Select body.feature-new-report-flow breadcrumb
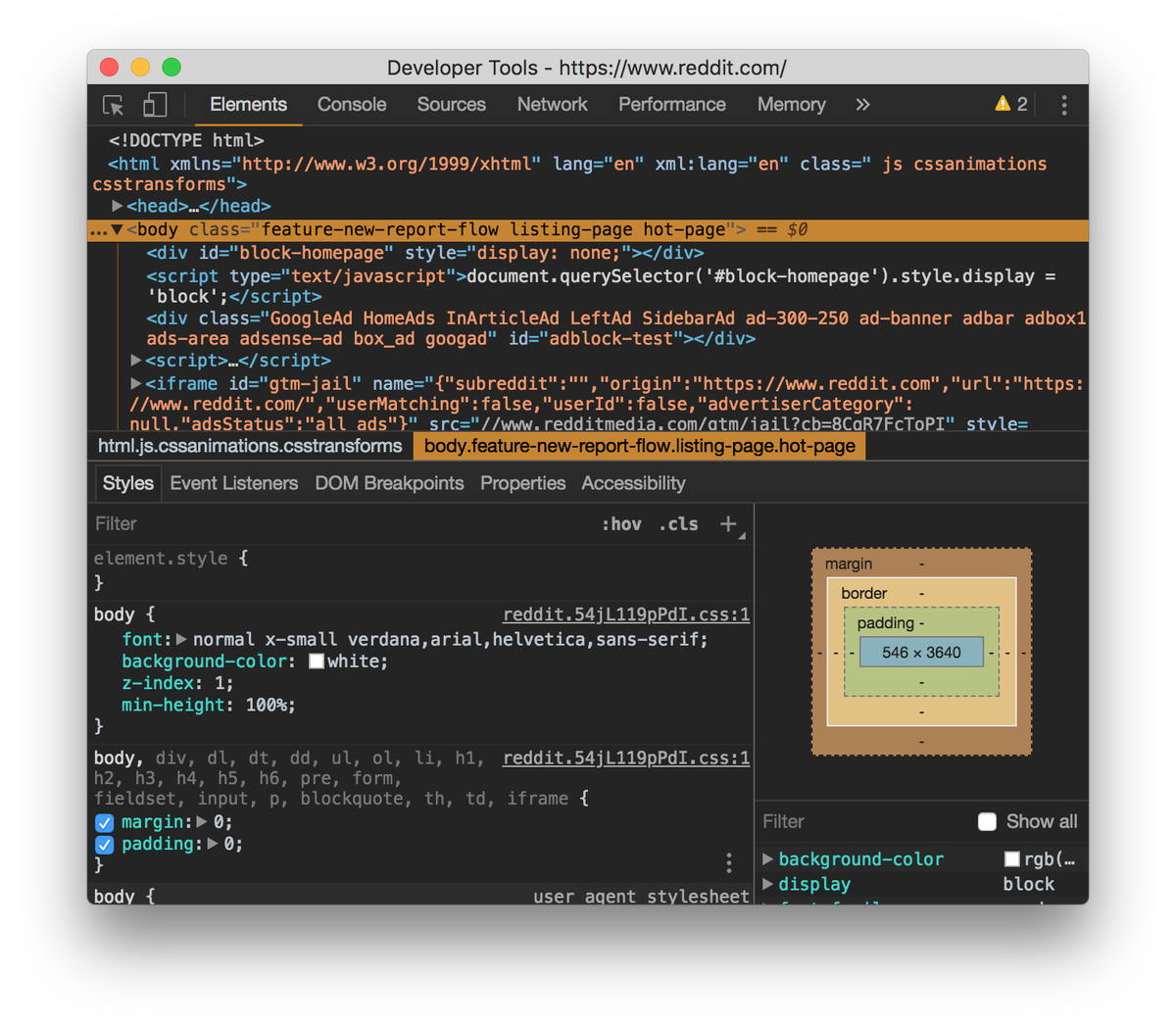This screenshot has height=1029, width=1176. (x=640, y=446)
